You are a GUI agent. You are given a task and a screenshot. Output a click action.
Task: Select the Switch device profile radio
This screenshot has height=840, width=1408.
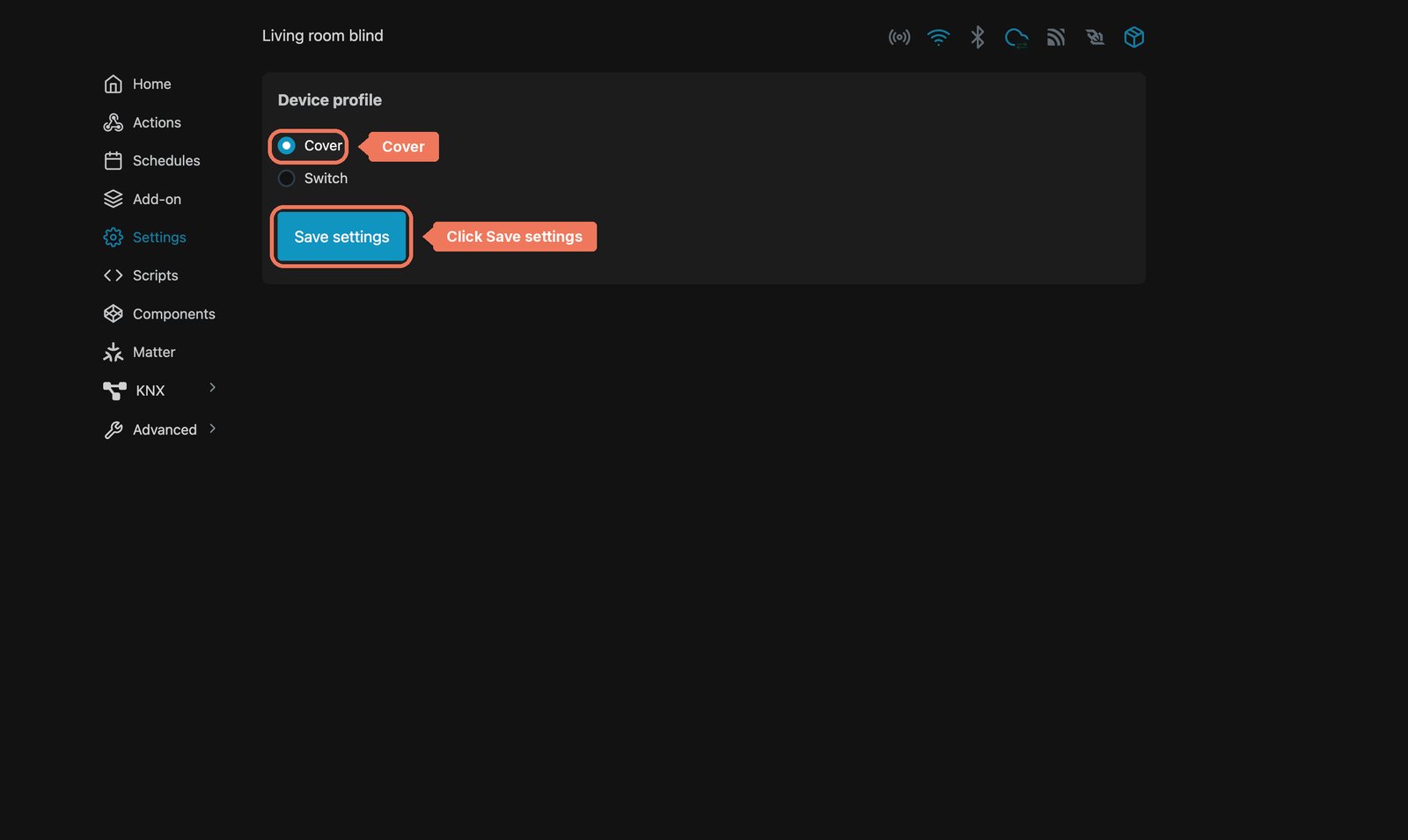pos(286,178)
